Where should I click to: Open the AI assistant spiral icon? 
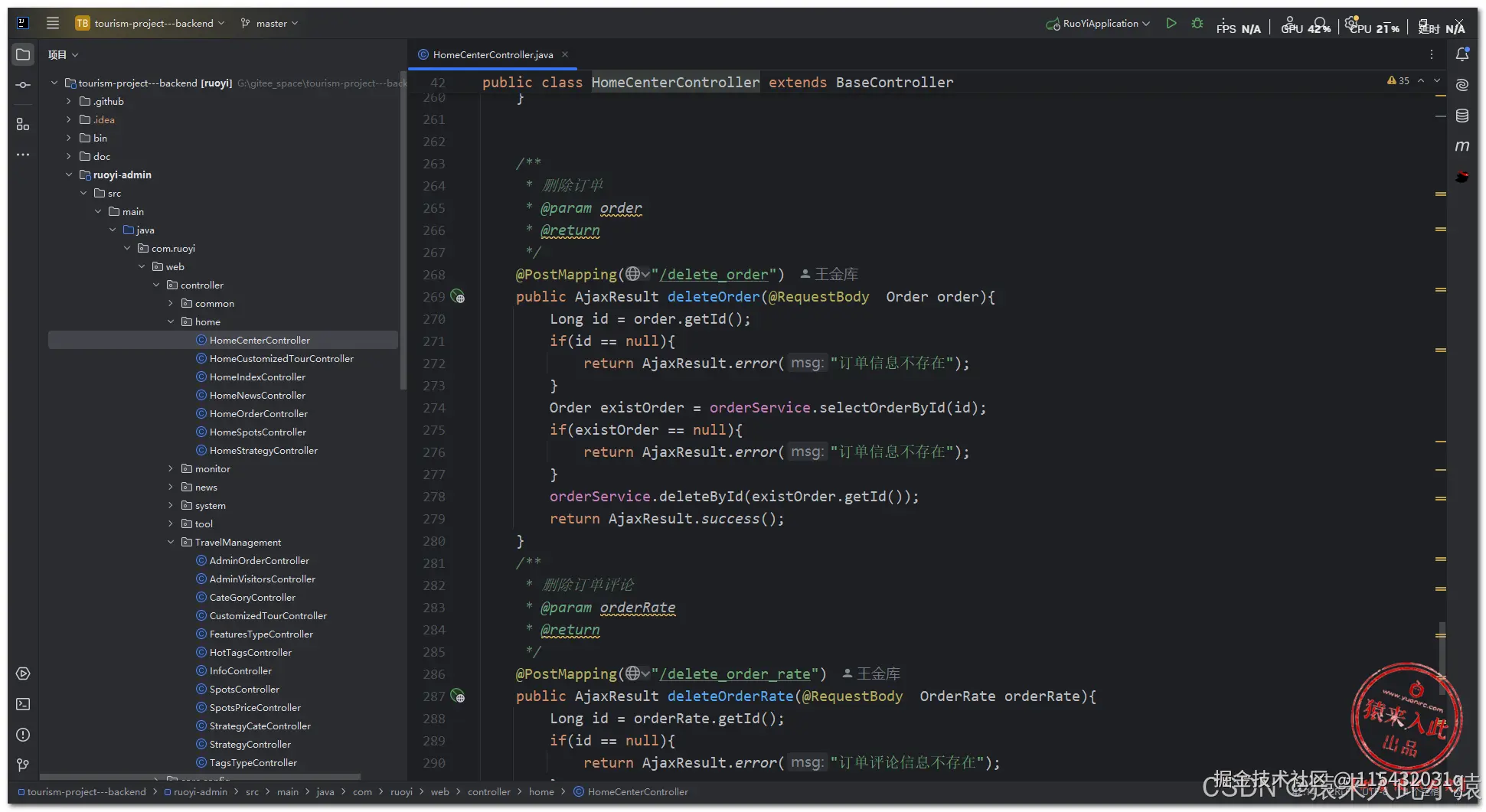pos(1462,85)
